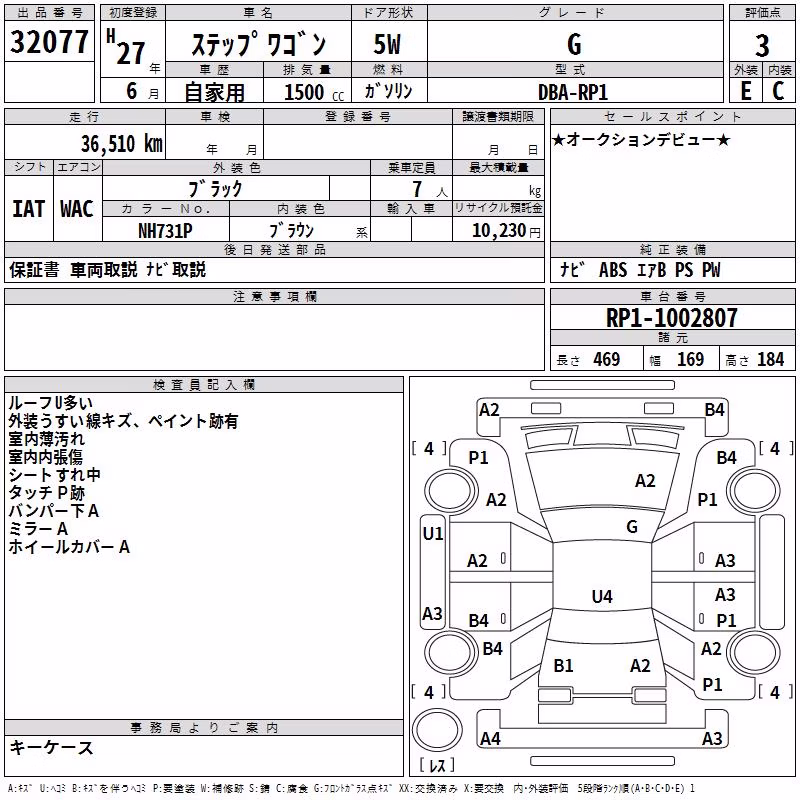
Task: Select PW in genuine equipment
Action: (711, 270)
